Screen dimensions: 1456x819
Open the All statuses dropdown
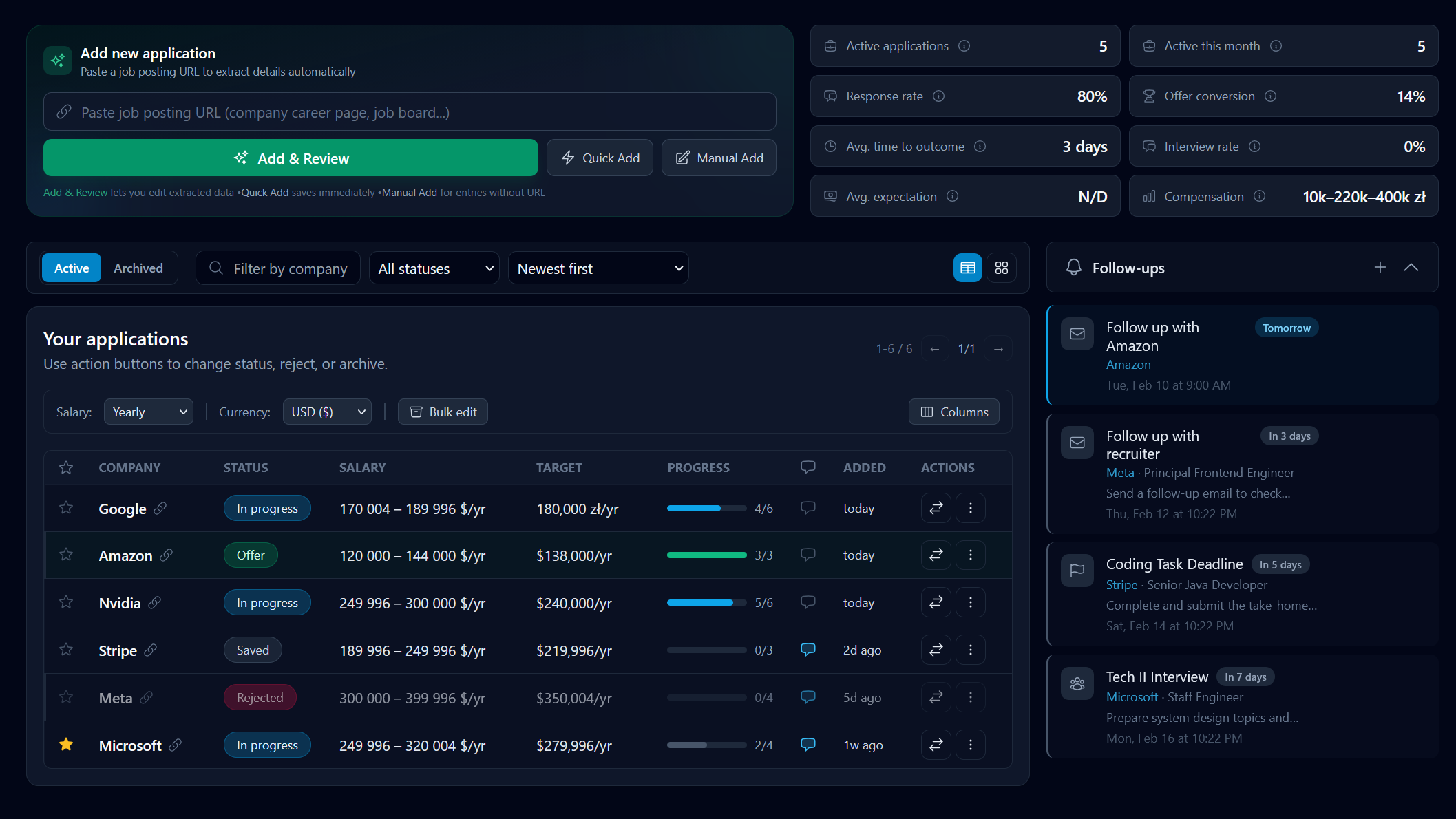click(x=434, y=268)
